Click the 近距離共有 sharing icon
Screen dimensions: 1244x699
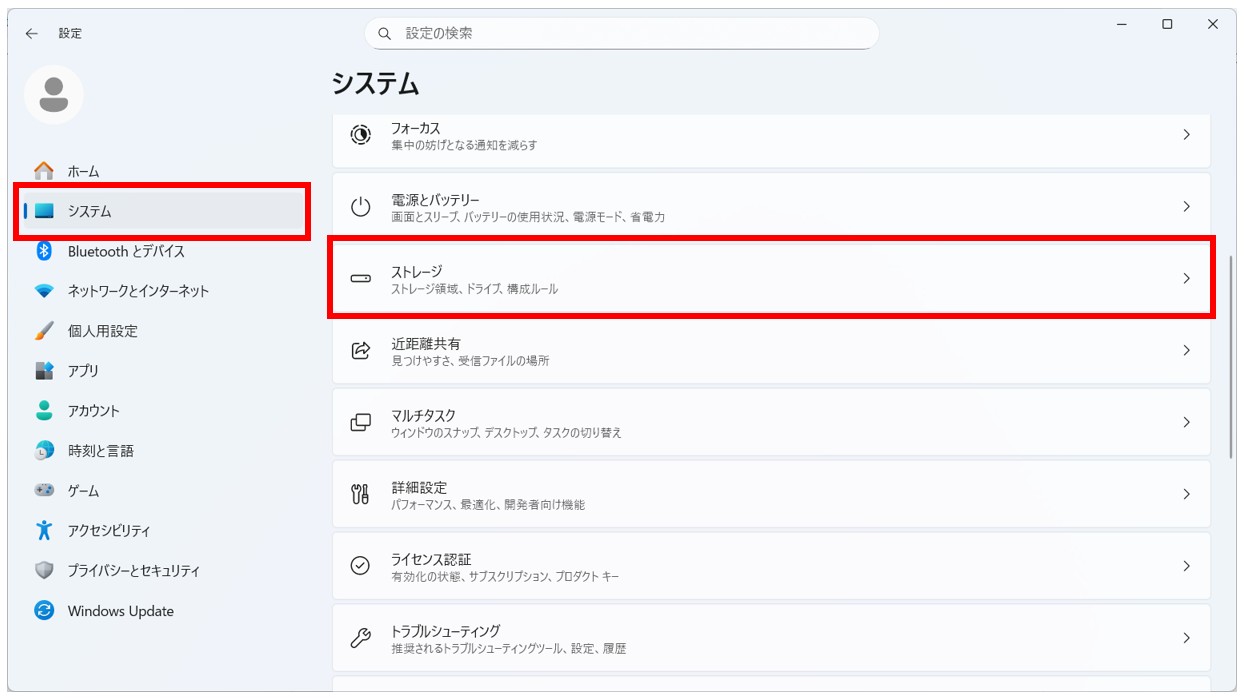click(x=361, y=350)
